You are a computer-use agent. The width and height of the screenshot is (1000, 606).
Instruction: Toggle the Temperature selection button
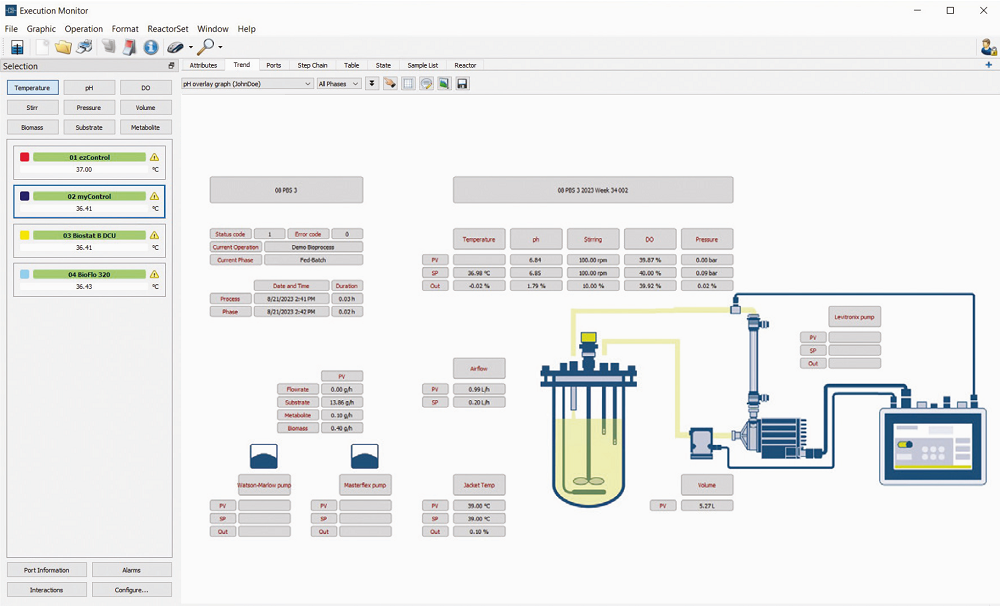pyautogui.click(x=33, y=87)
